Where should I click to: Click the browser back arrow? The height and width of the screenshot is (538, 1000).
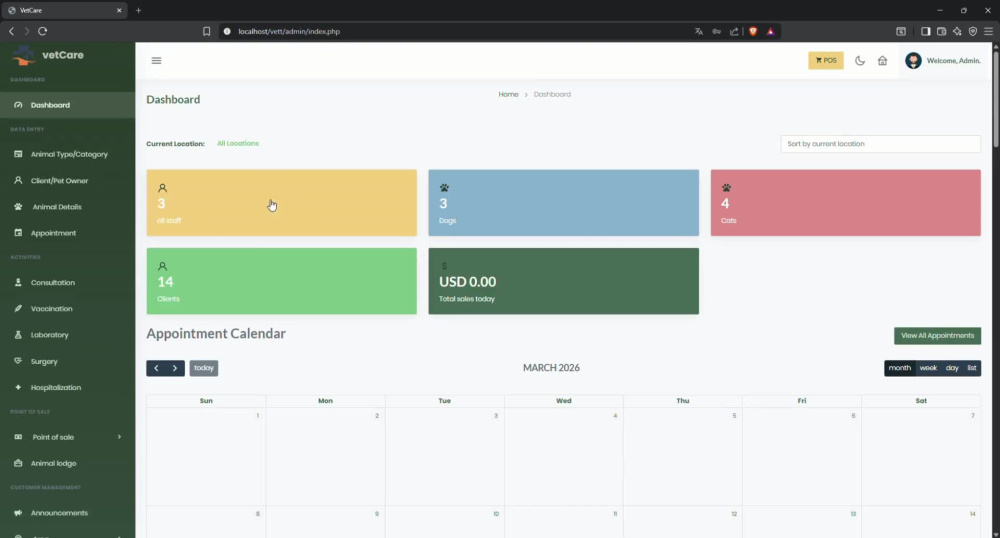tap(11, 31)
